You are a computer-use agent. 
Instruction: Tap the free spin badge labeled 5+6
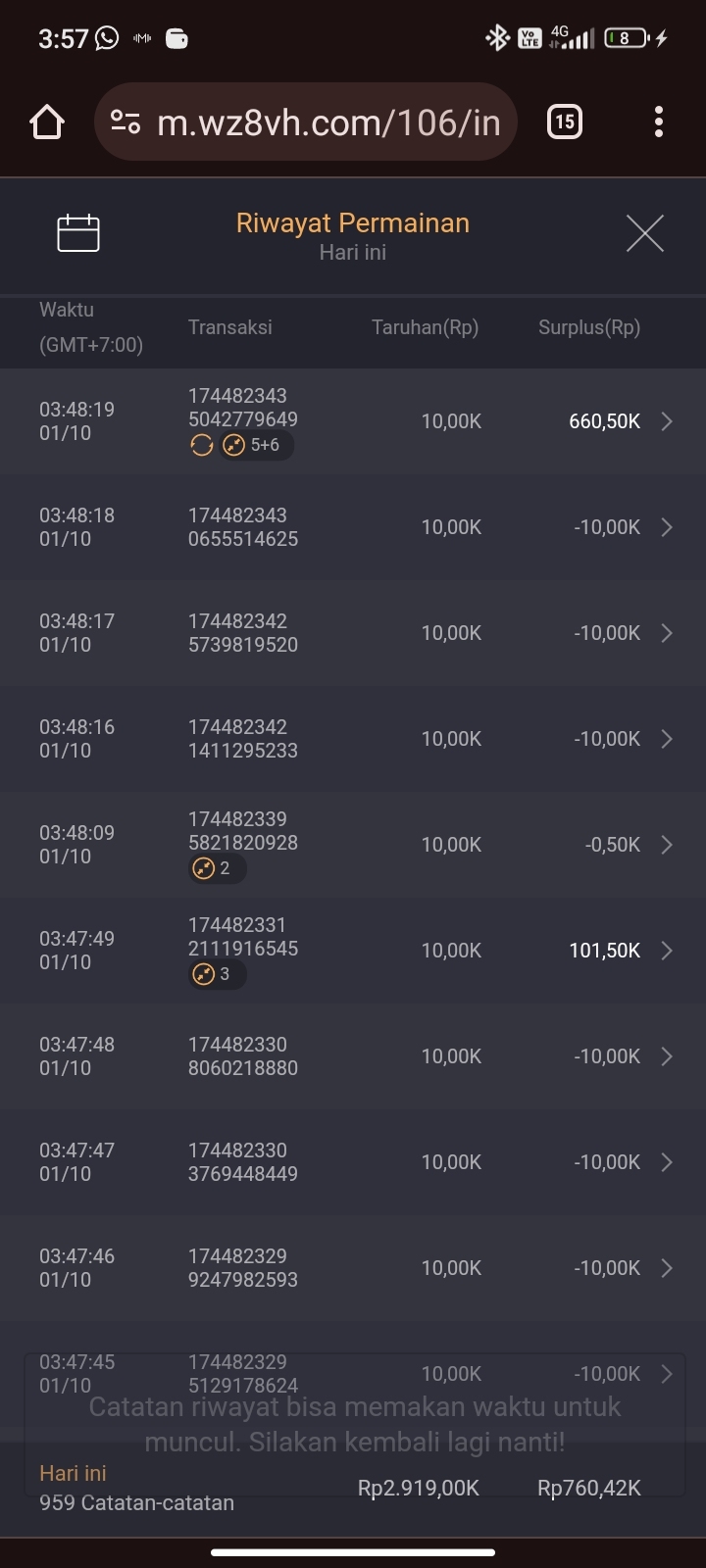click(253, 446)
